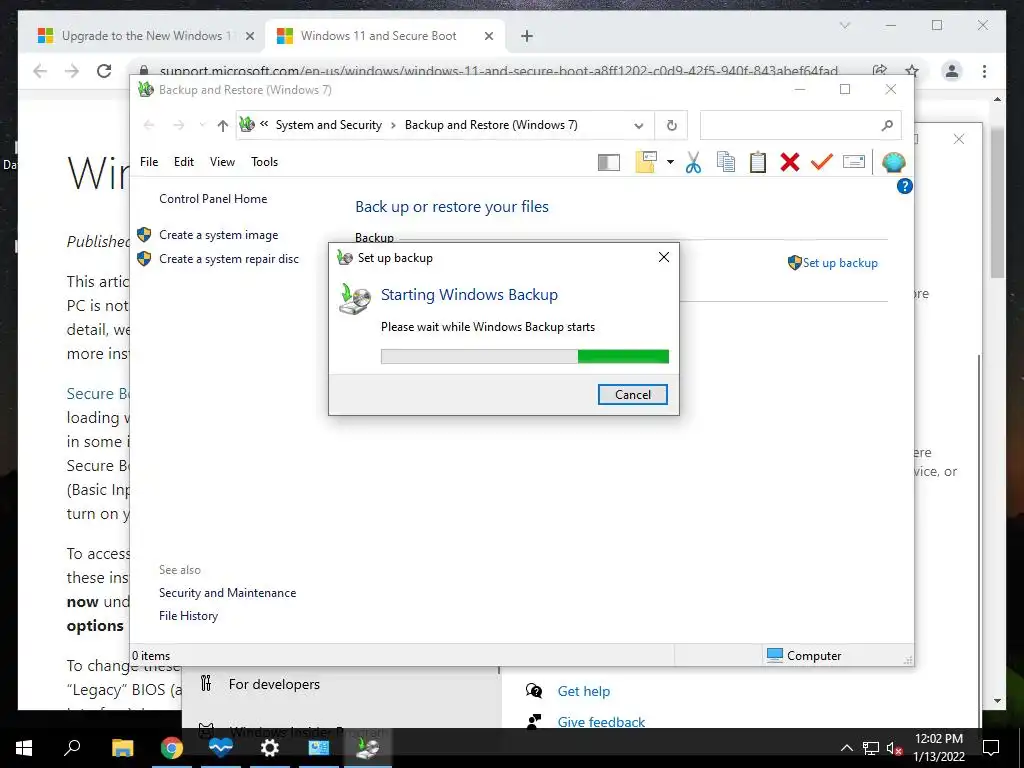Image resolution: width=1024 pixels, height=768 pixels.
Task: Reload the Chrome page
Action: (104, 71)
